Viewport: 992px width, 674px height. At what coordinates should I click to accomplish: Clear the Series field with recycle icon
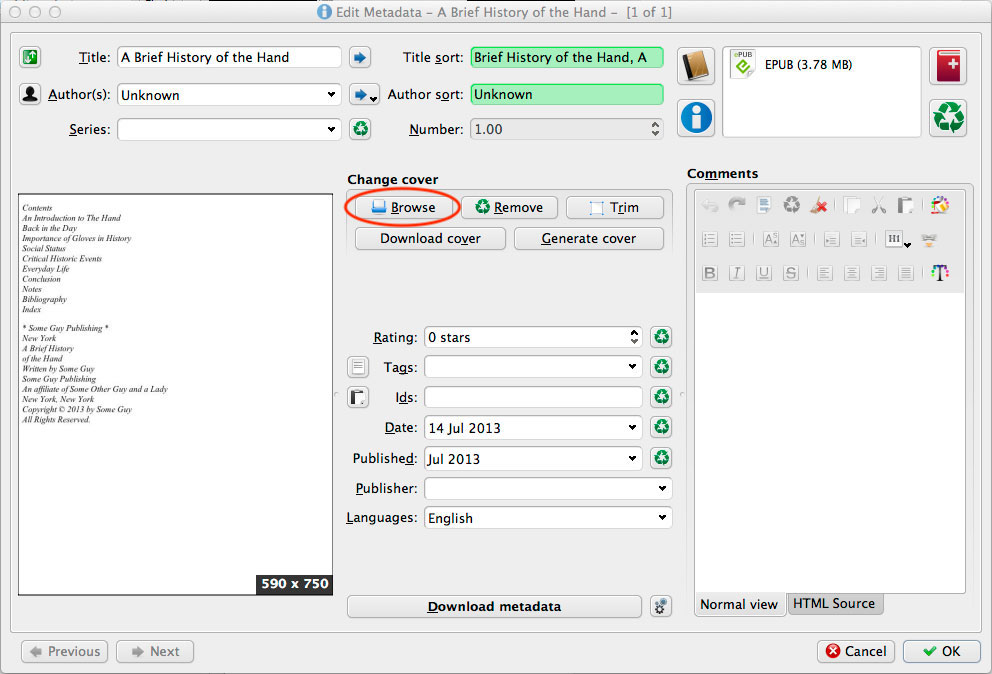pos(359,129)
